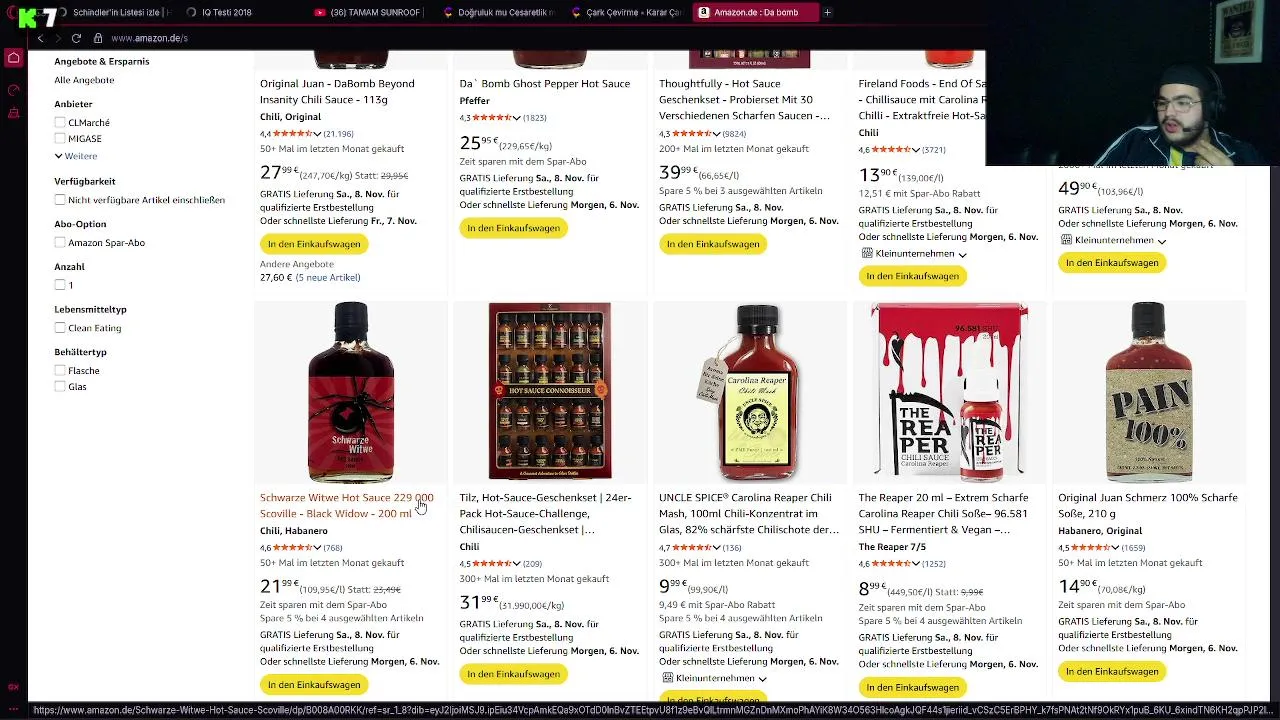Open the 5 neue Artikel link
1280x720 pixels.
pyautogui.click(x=328, y=278)
